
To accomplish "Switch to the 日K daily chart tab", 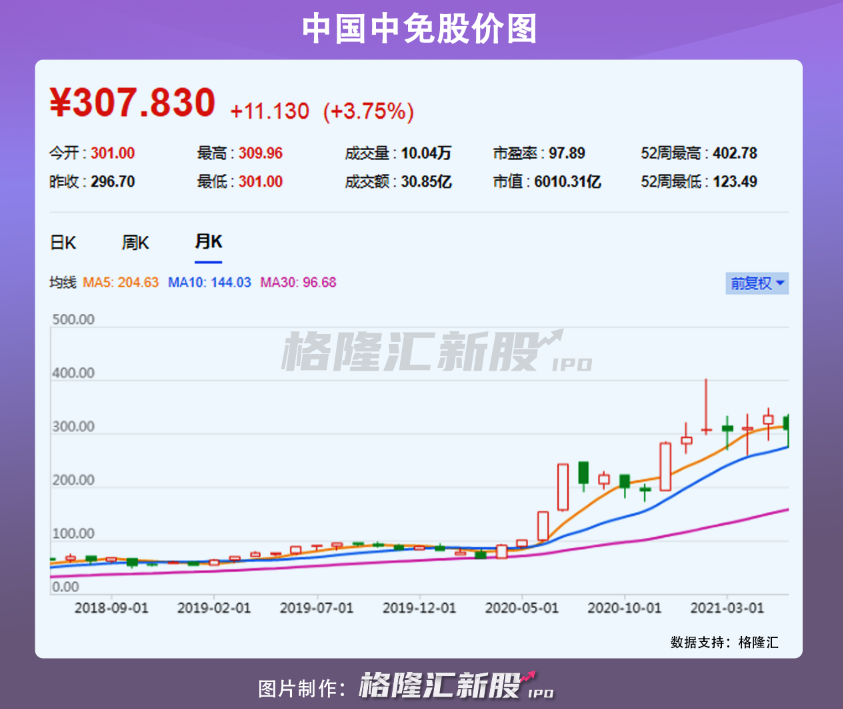I will [x=63, y=242].
